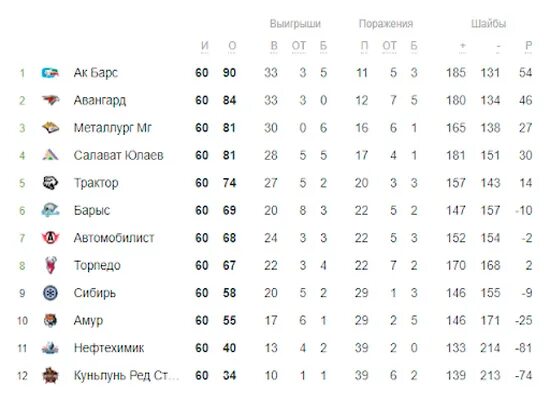Click the Шайбы group header

coord(488,24)
